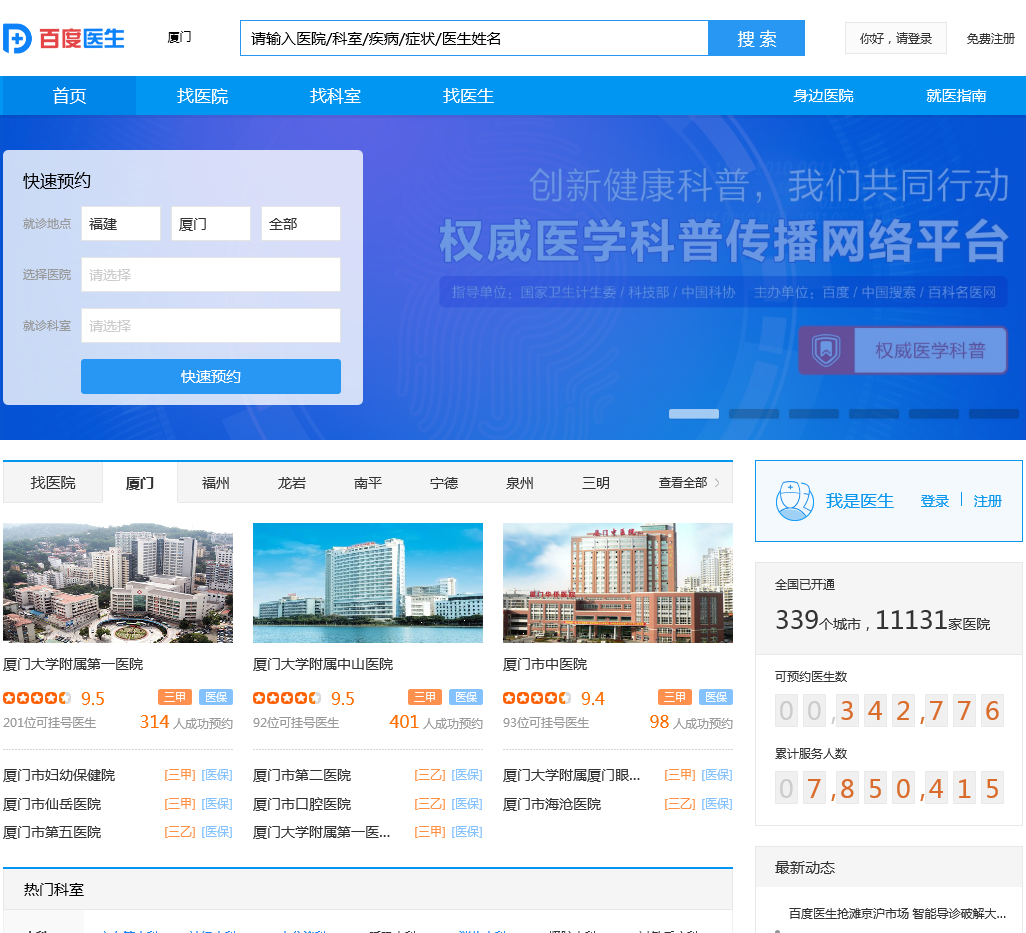Select the second carousel indicator
1026x933 pixels.
pyautogui.click(x=754, y=414)
